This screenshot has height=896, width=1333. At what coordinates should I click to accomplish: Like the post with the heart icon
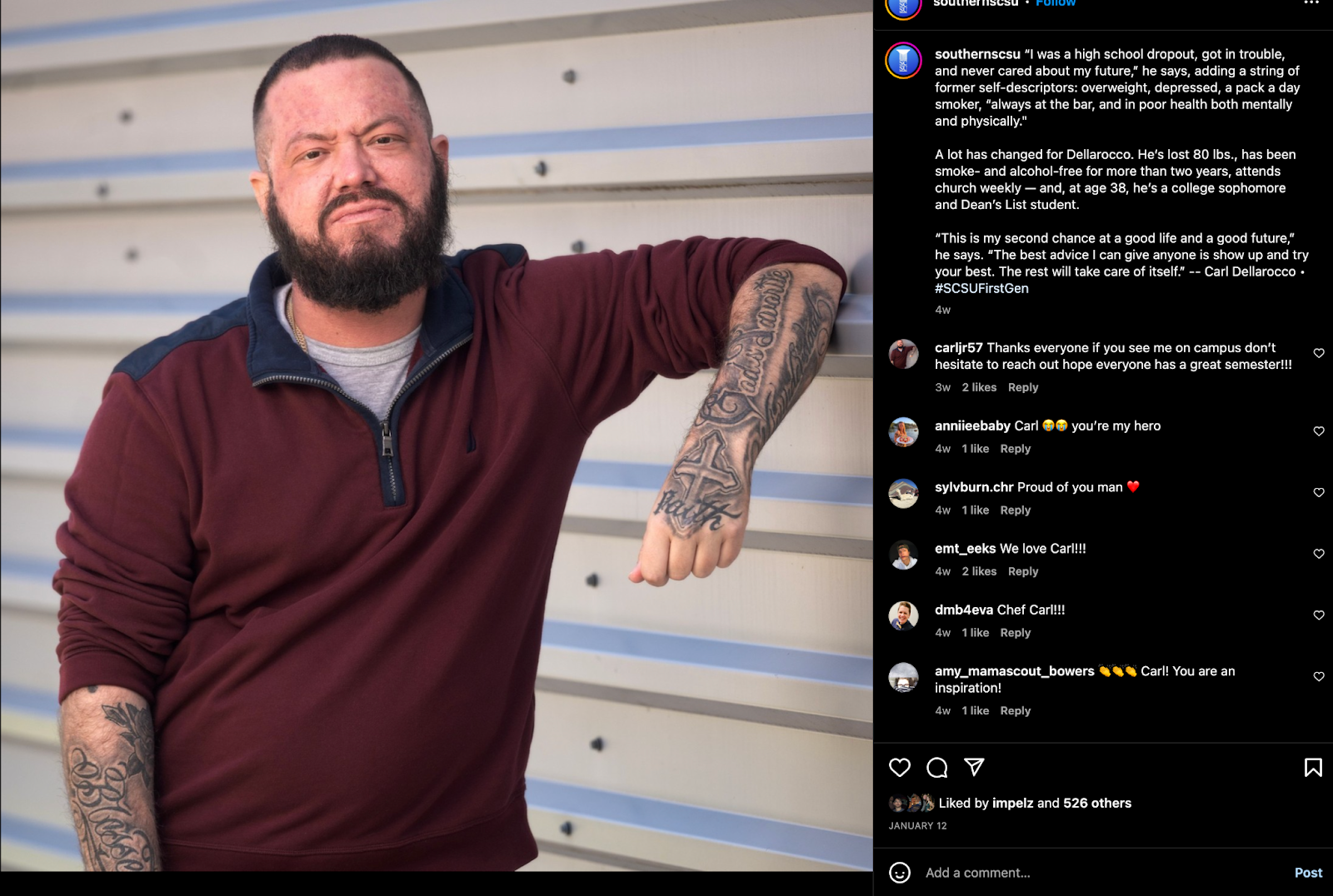(x=900, y=768)
